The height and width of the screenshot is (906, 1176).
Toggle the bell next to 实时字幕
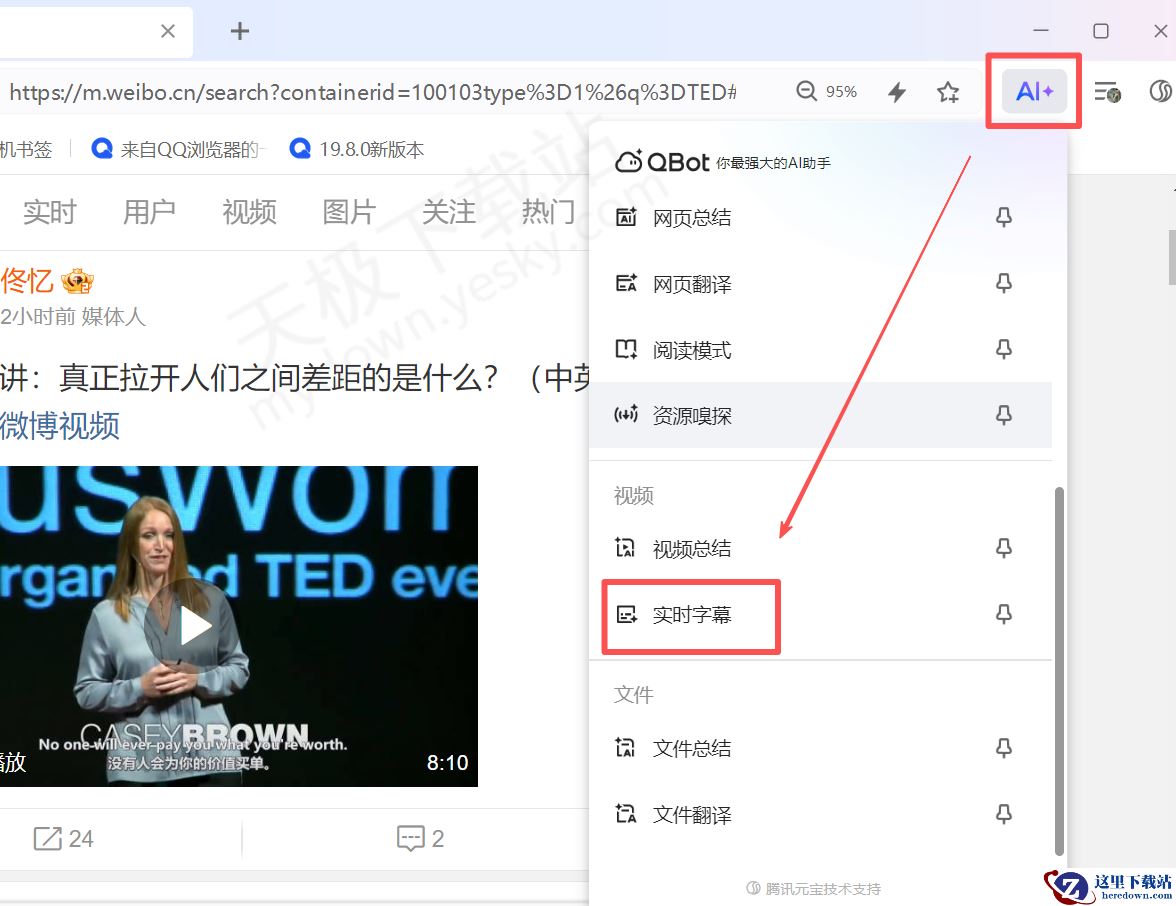point(1003,614)
